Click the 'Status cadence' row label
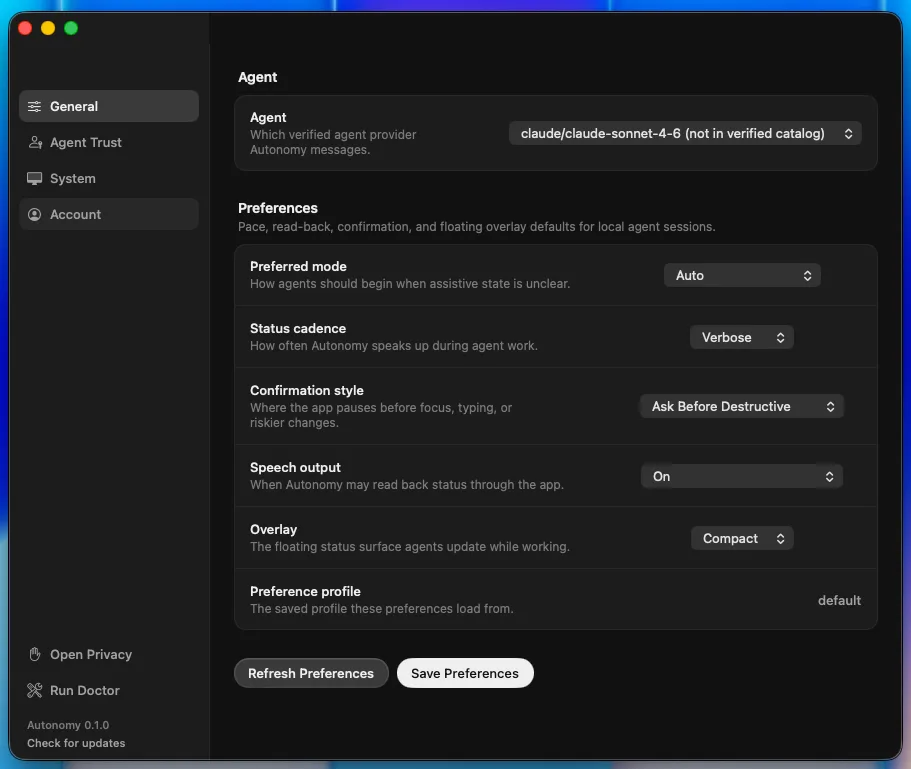The height and width of the screenshot is (769, 911). point(298,328)
